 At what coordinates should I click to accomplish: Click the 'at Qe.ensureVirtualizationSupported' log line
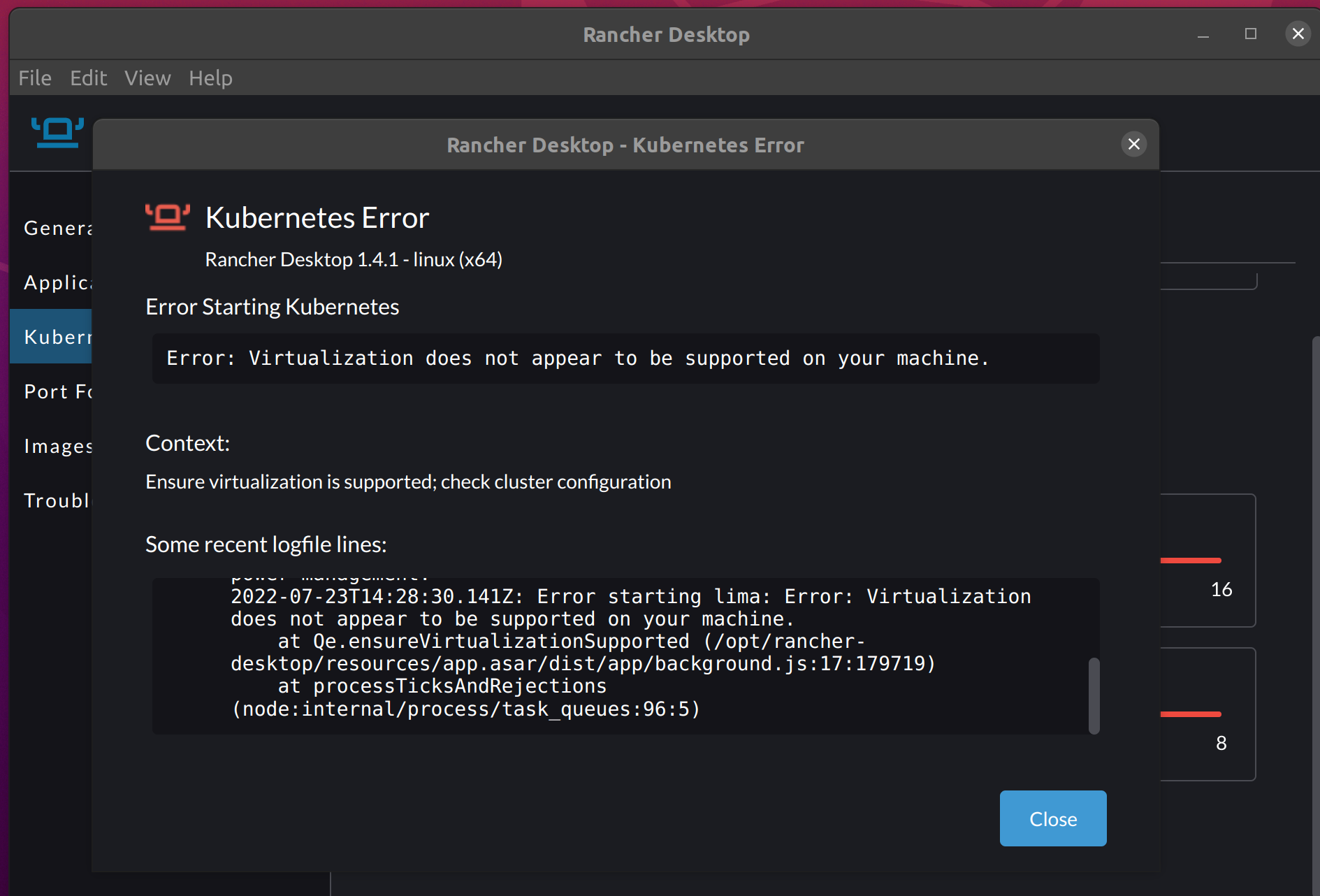point(583,653)
